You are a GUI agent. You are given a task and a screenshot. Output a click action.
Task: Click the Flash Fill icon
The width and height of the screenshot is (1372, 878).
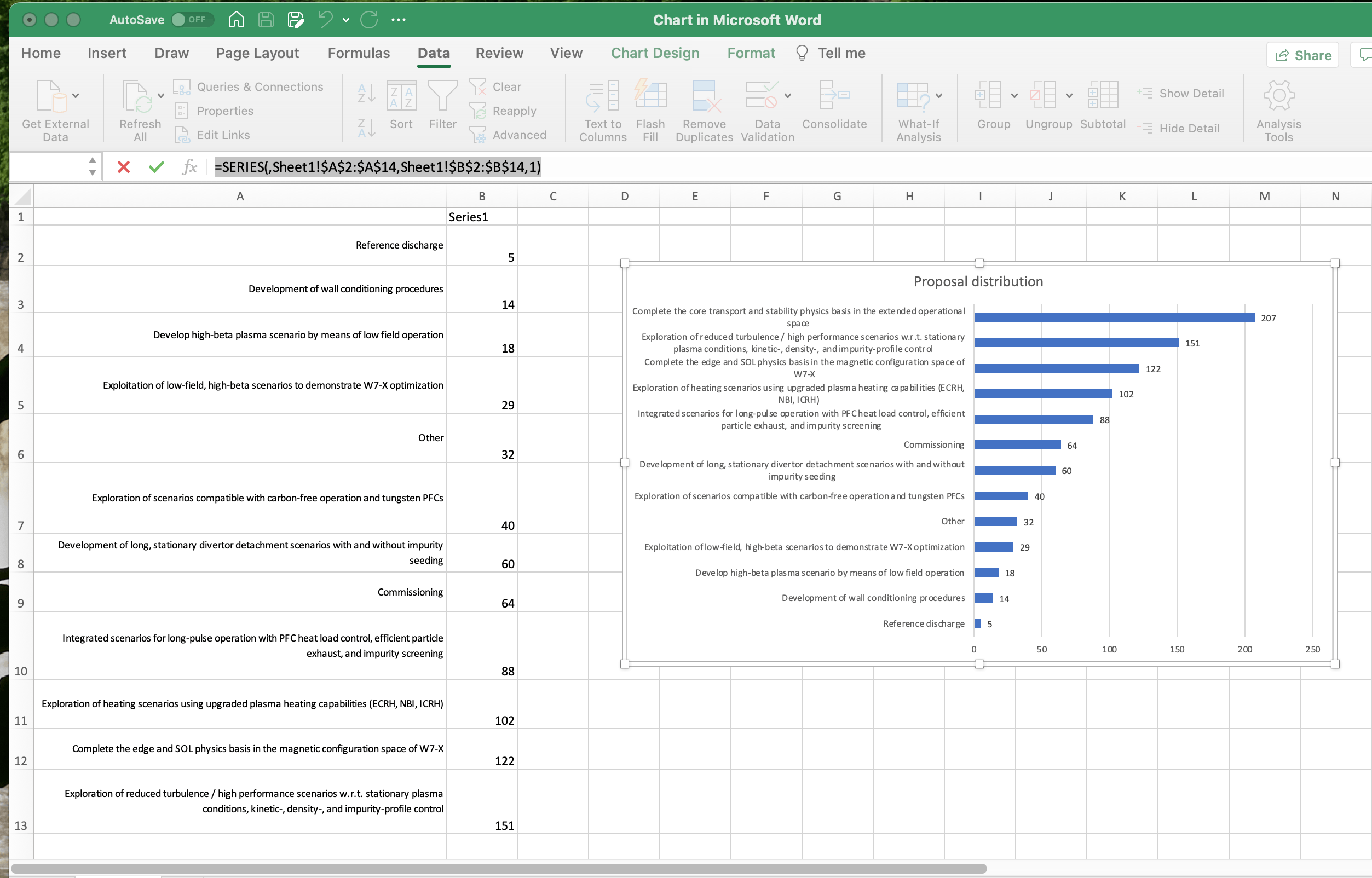pyautogui.click(x=650, y=96)
